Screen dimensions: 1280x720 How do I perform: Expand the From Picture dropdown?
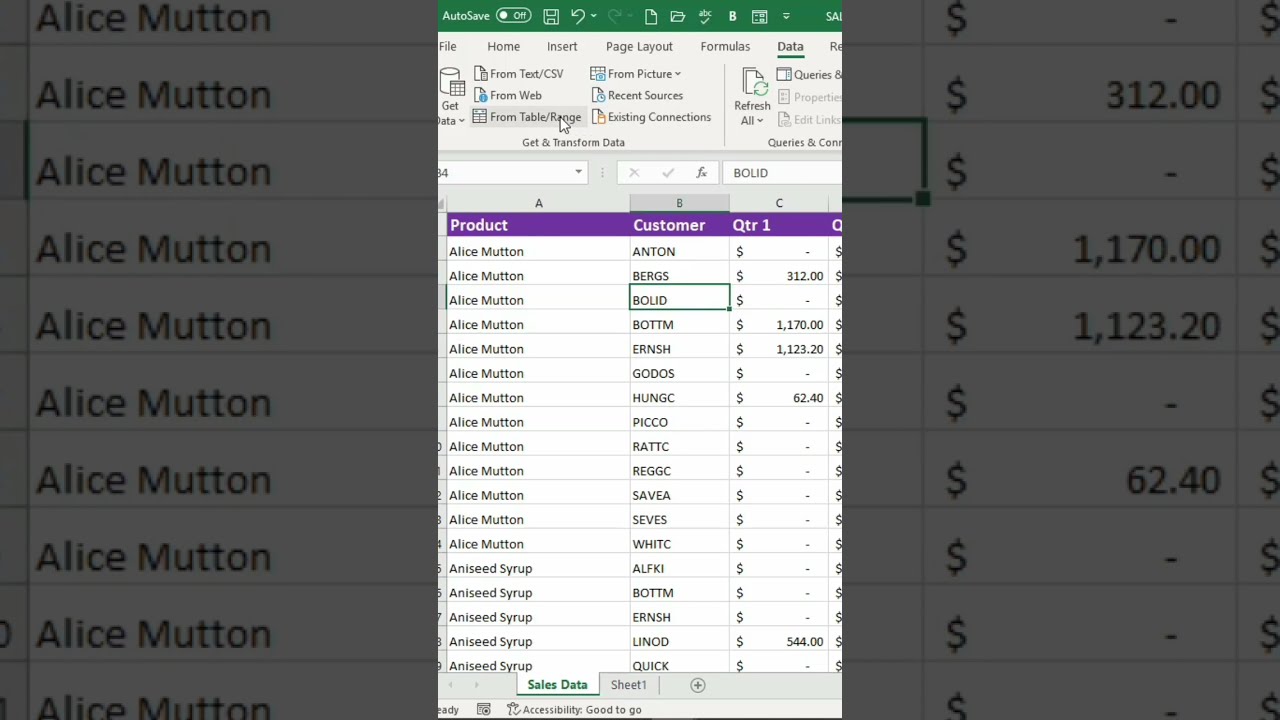[677, 74]
